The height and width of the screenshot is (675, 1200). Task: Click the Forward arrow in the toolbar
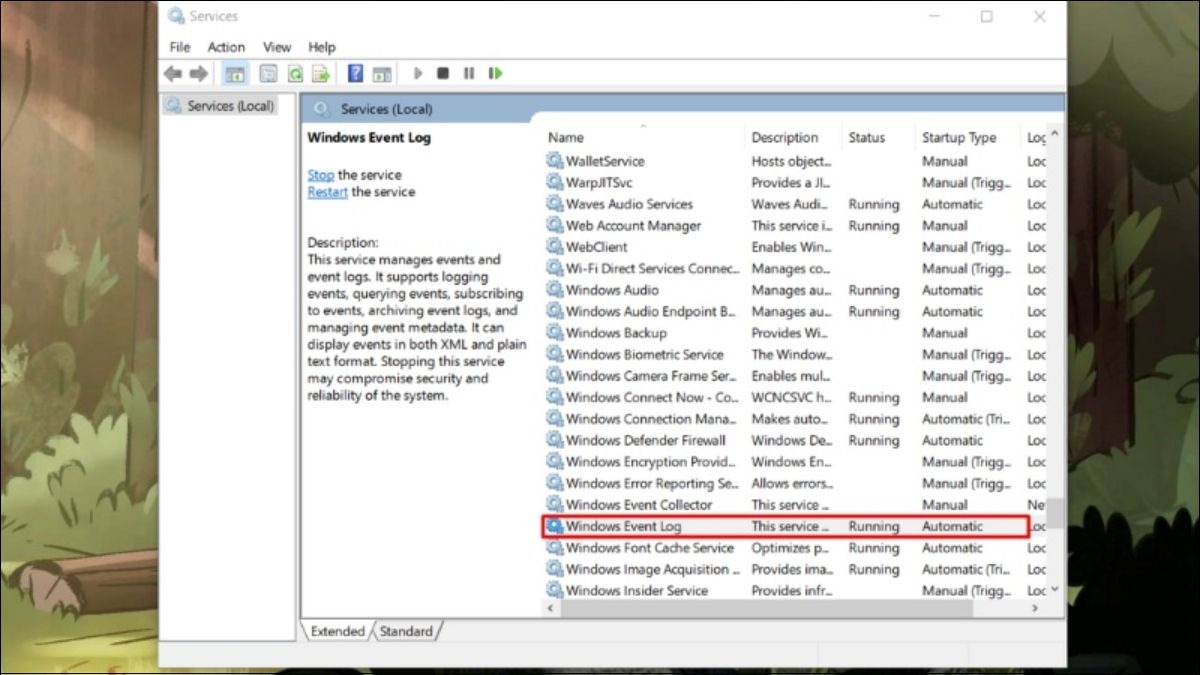tap(198, 73)
